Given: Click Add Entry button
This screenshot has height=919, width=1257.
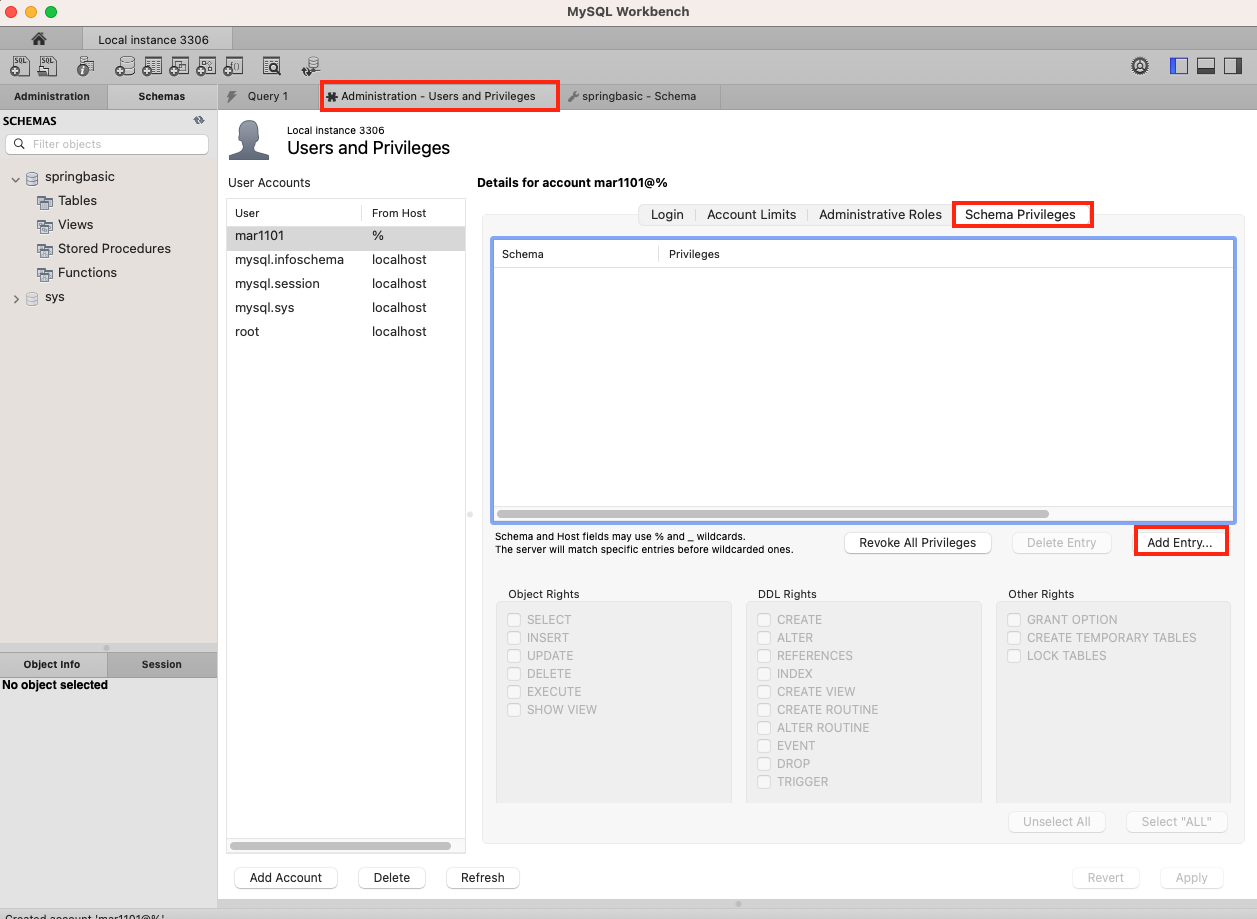Looking at the screenshot, I should 1180,542.
